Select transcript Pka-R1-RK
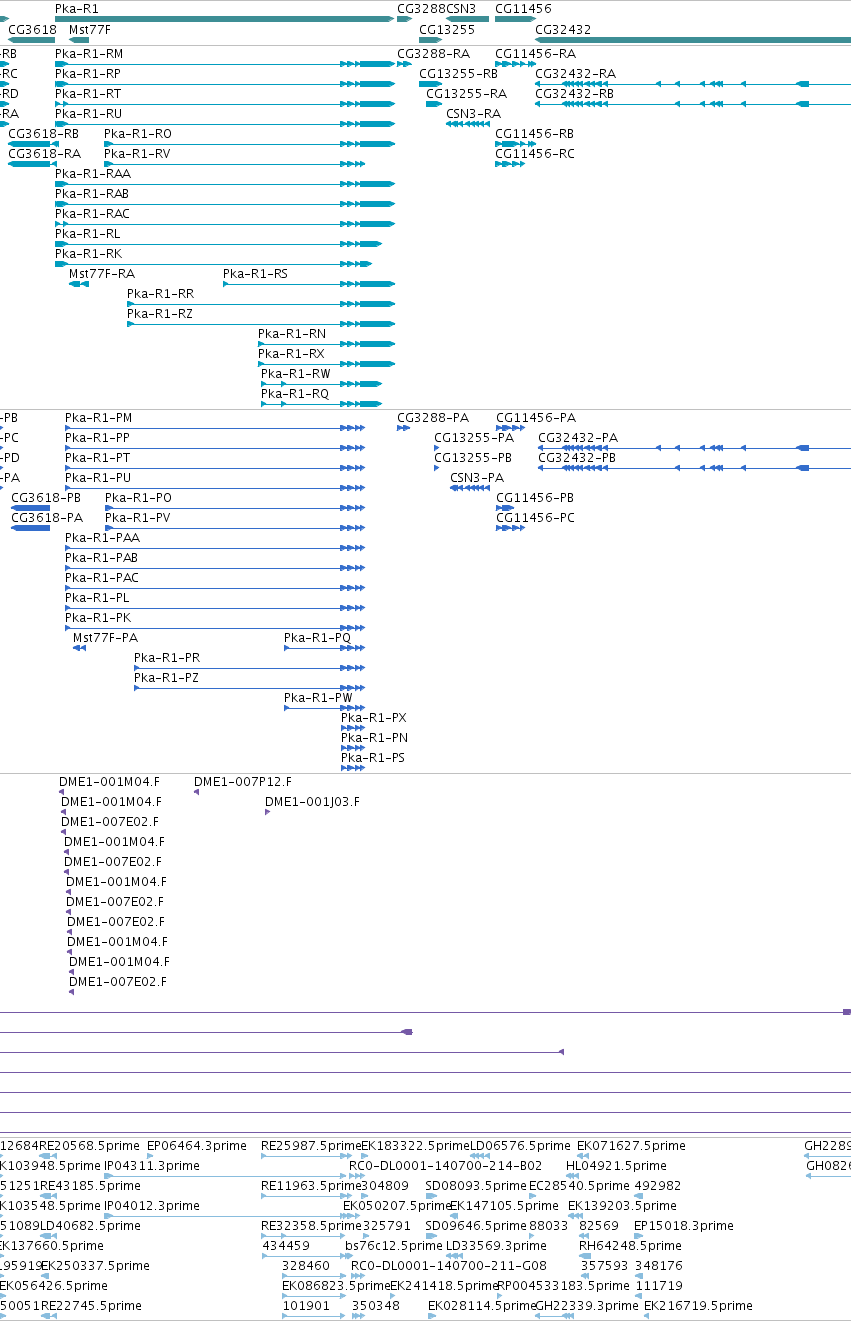851x1321 pixels. [88, 254]
